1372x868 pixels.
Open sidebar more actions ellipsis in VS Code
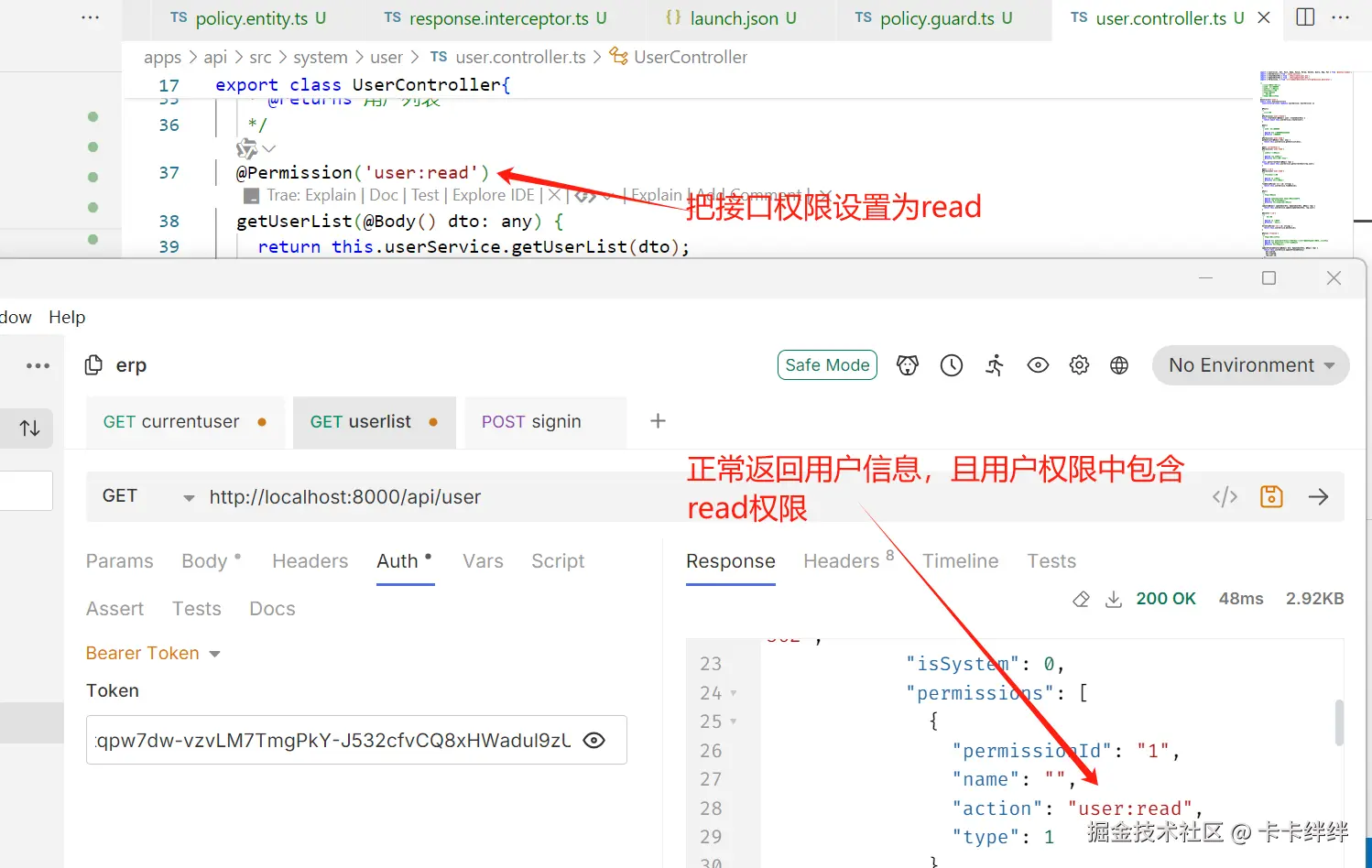tap(91, 17)
